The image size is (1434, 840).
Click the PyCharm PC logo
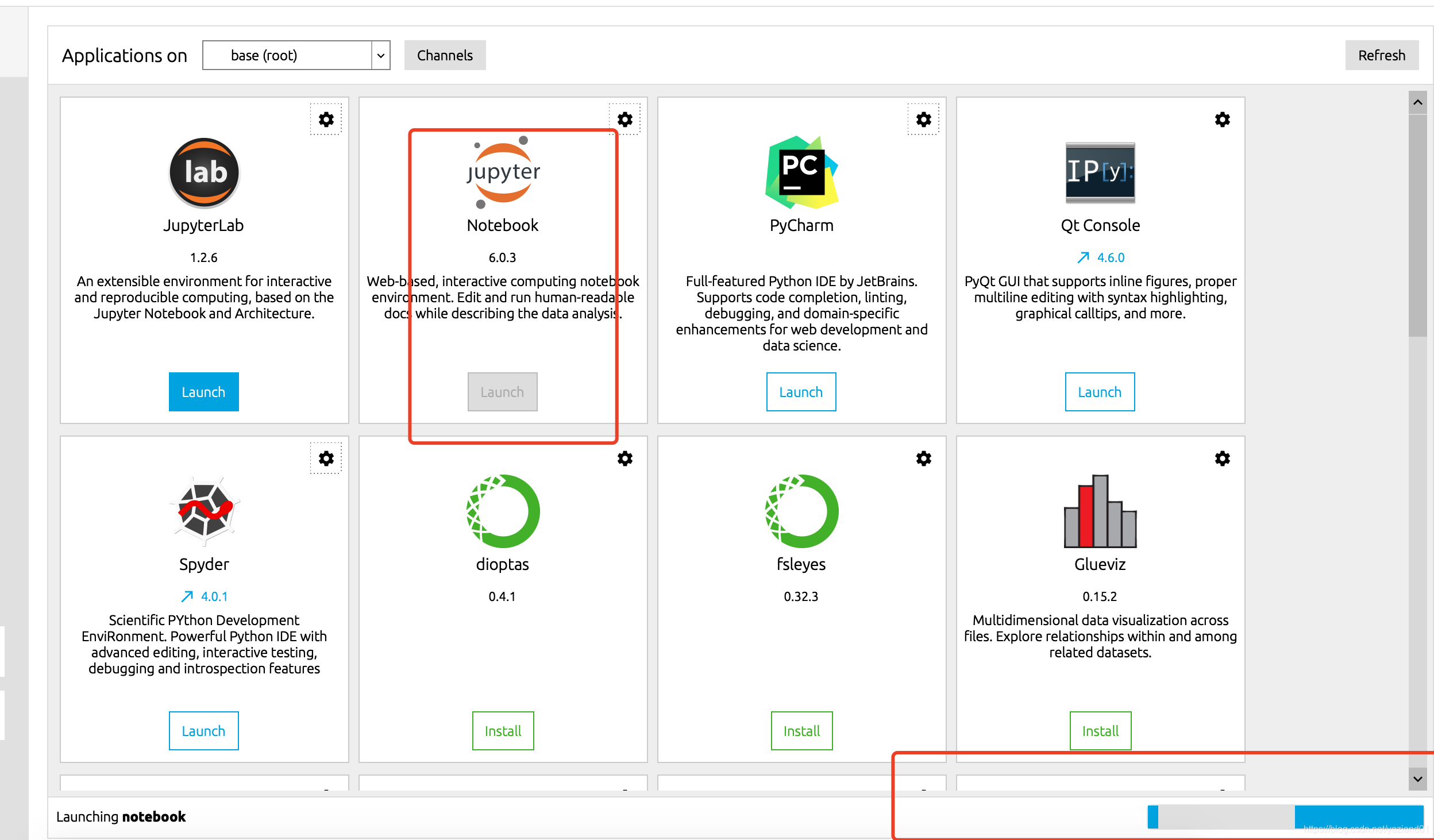801,172
